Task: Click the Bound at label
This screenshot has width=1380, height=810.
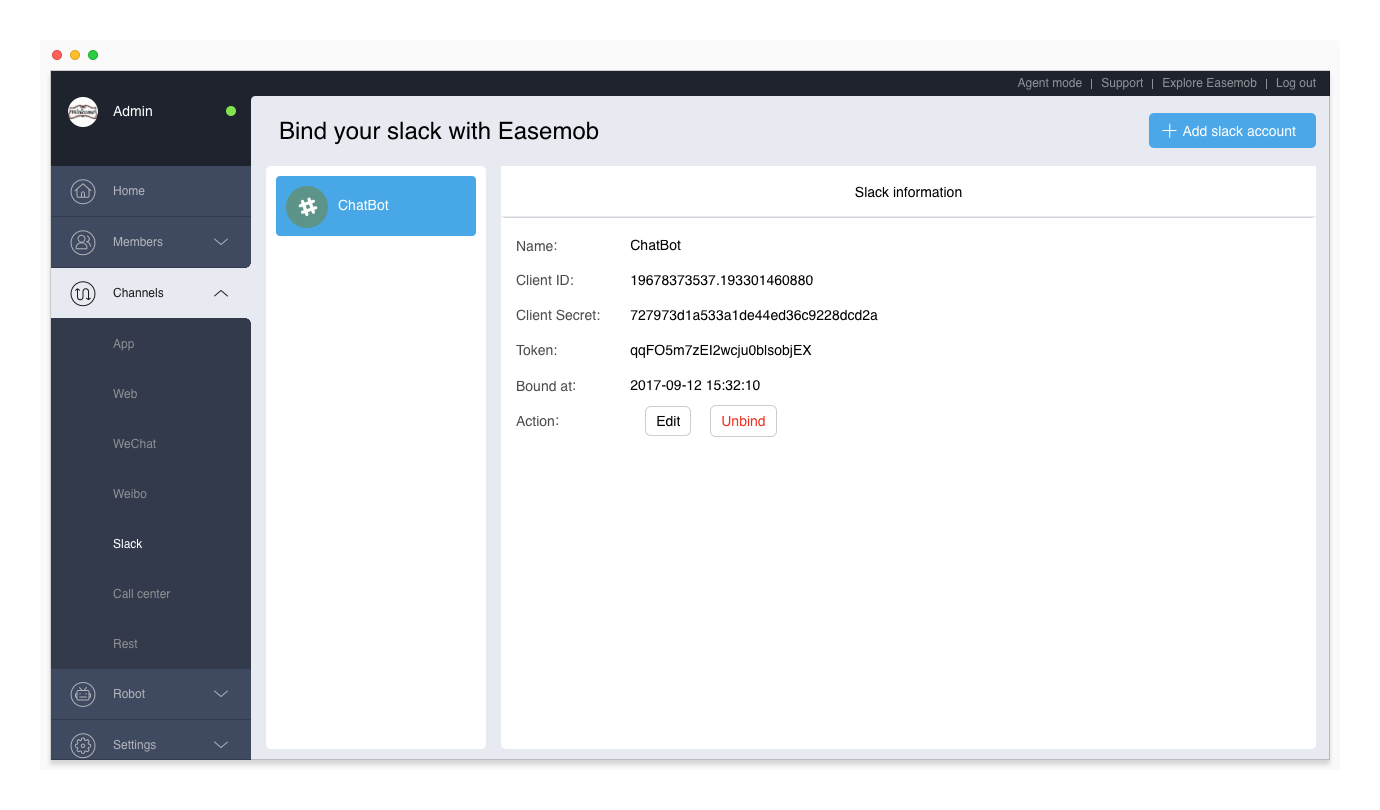Action: click(546, 385)
